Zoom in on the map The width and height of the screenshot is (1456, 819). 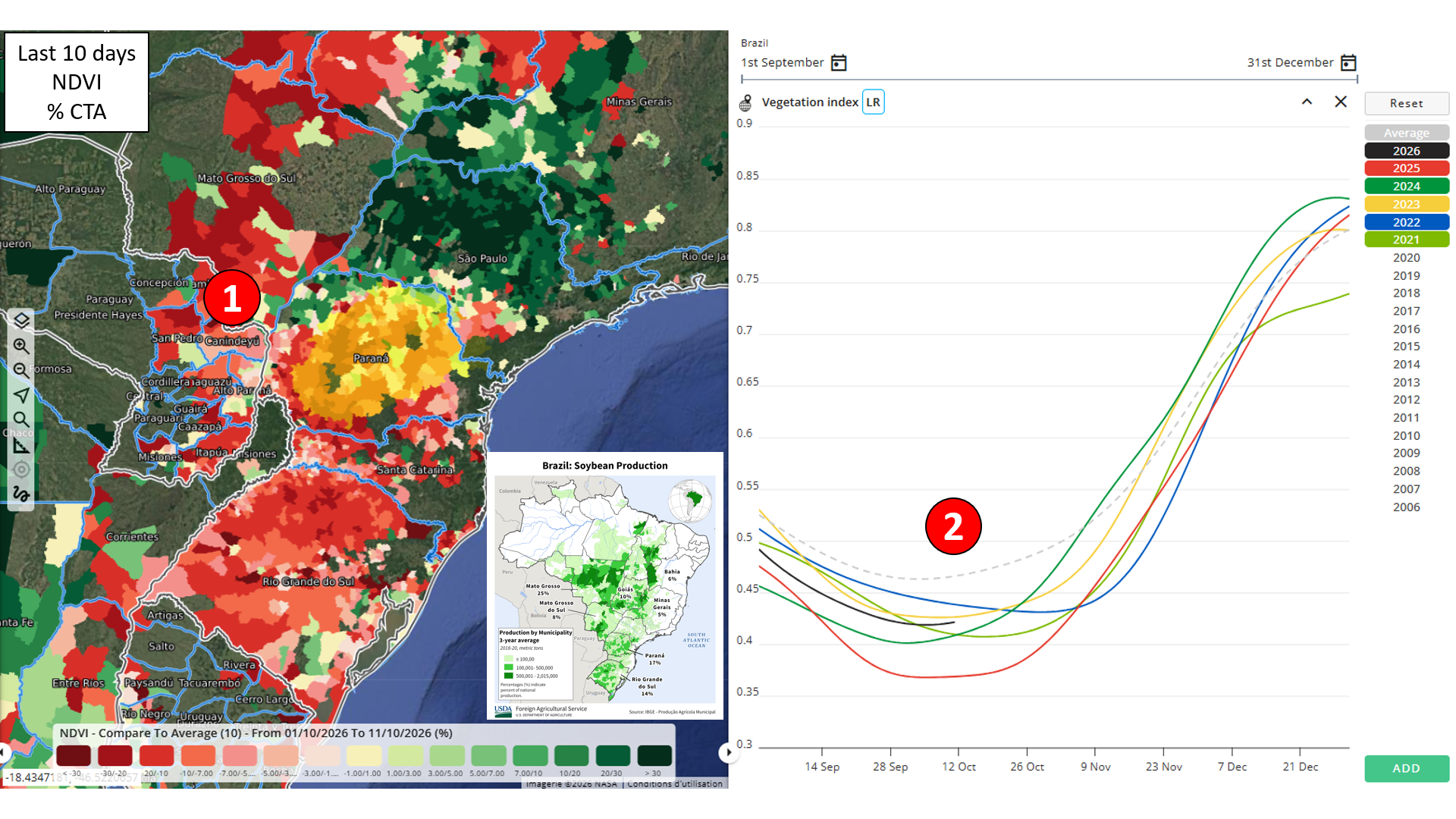21,346
